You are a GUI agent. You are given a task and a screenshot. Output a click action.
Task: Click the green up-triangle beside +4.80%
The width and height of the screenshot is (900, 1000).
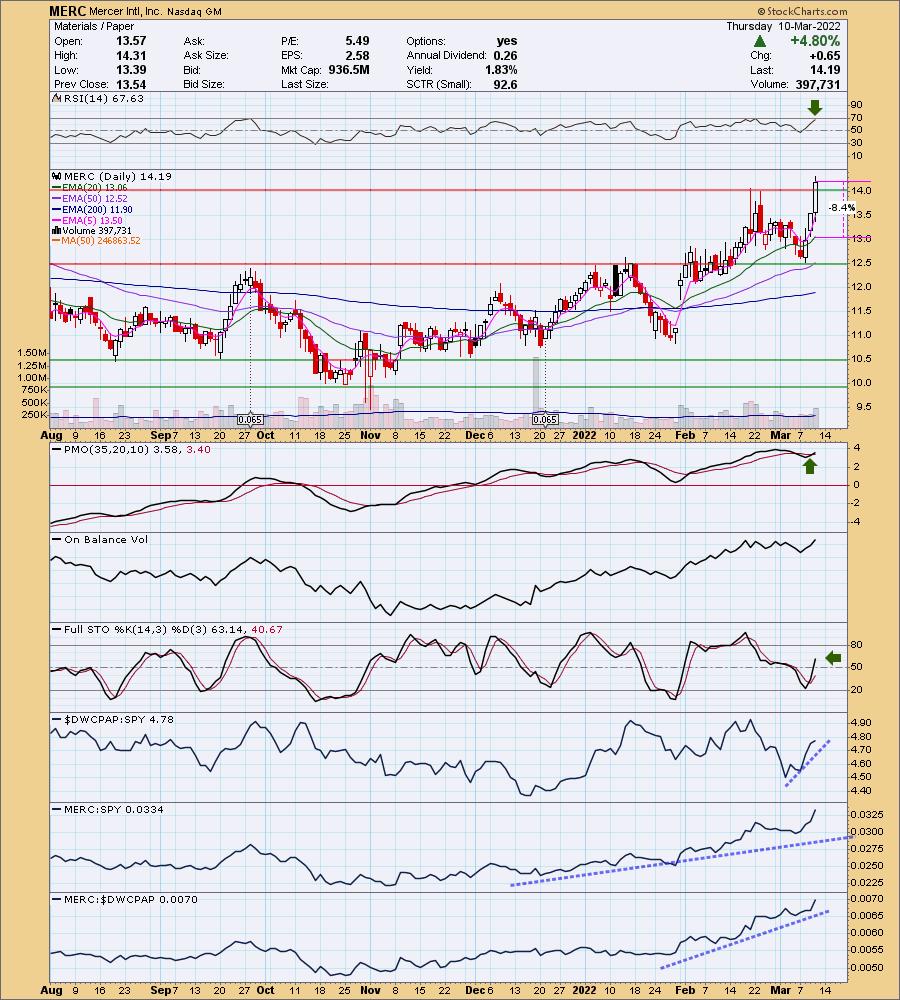point(759,41)
